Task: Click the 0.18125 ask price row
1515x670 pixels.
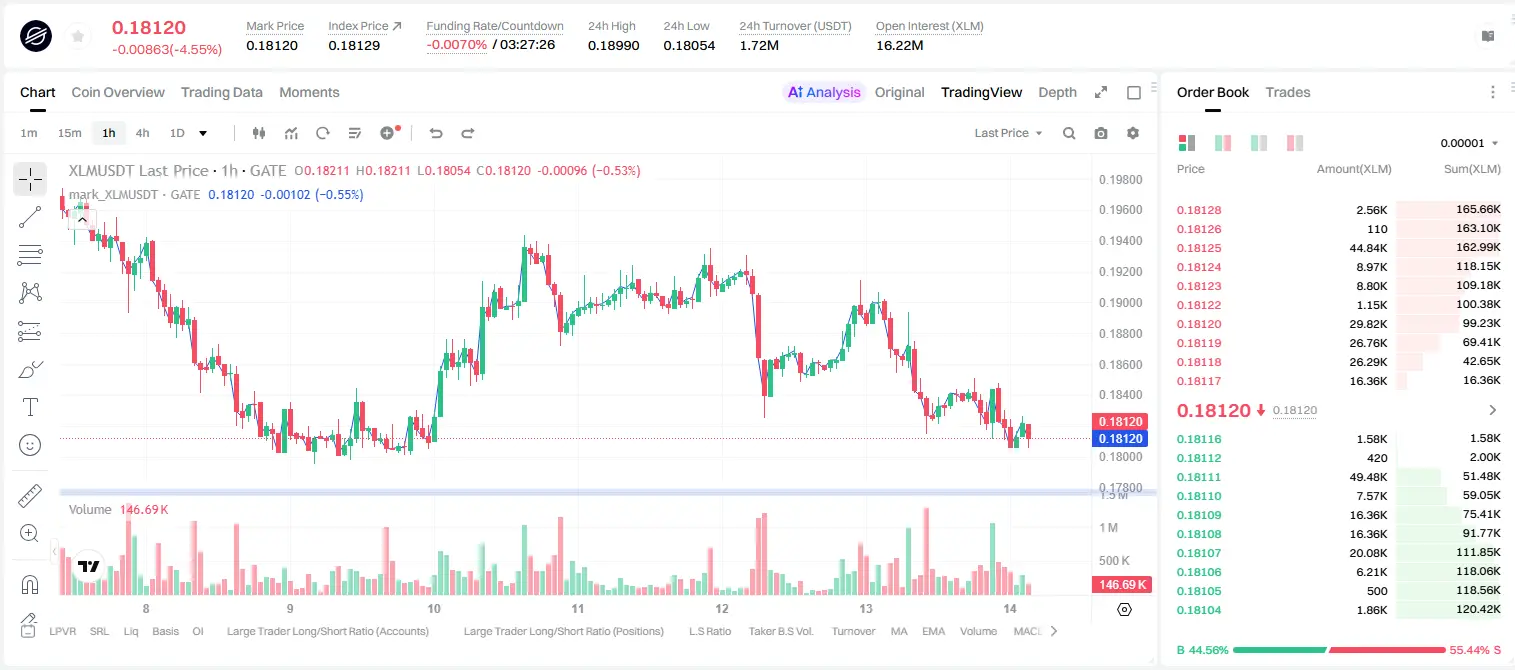Action: click(1339, 248)
